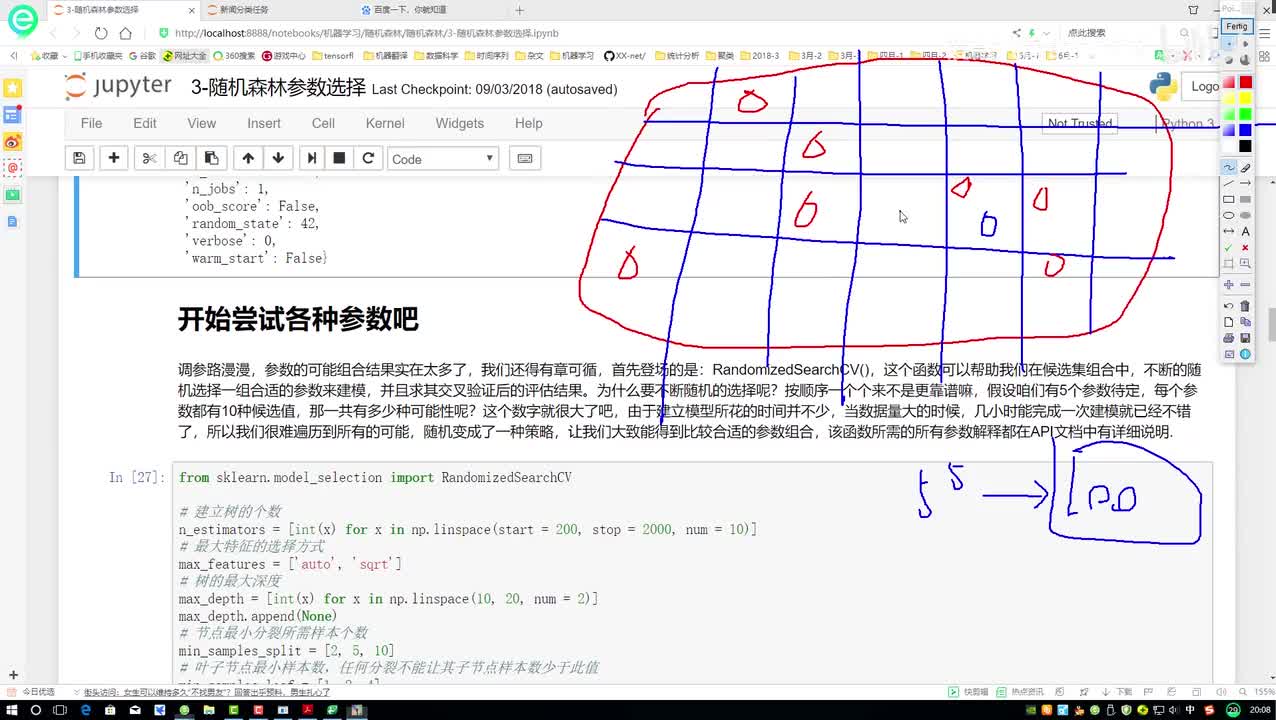The width and height of the screenshot is (1276, 720).
Task: Select the freehand pen tool in annotation palette
Action: (x=1229, y=167)
